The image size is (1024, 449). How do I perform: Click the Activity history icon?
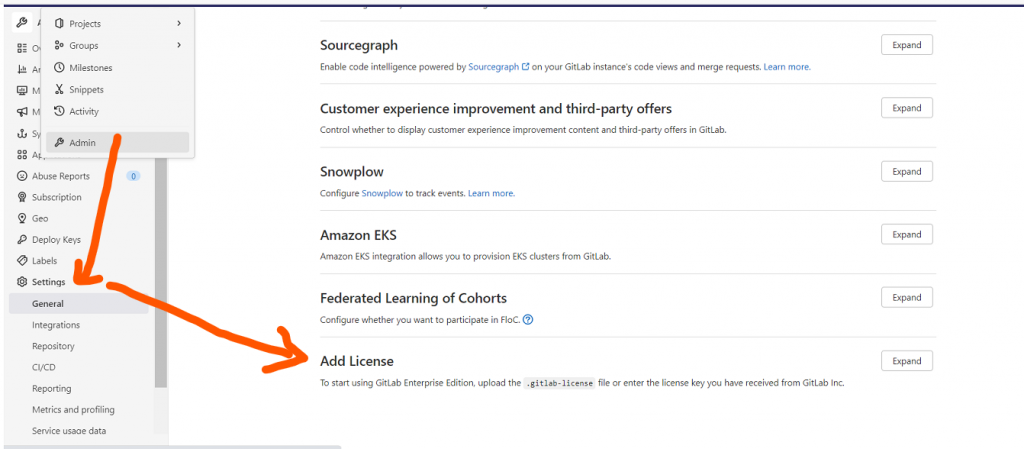click(x=59, y=111)
